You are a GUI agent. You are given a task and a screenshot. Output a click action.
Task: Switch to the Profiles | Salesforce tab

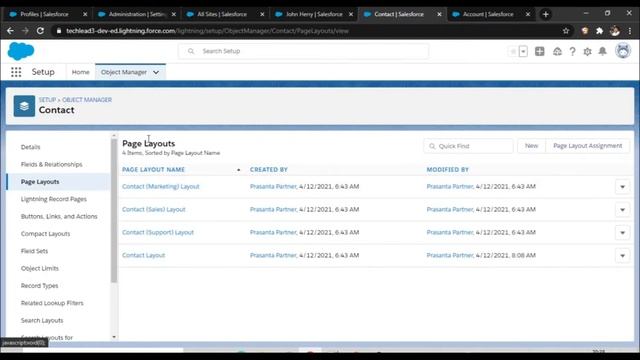(x=44, y=14)
